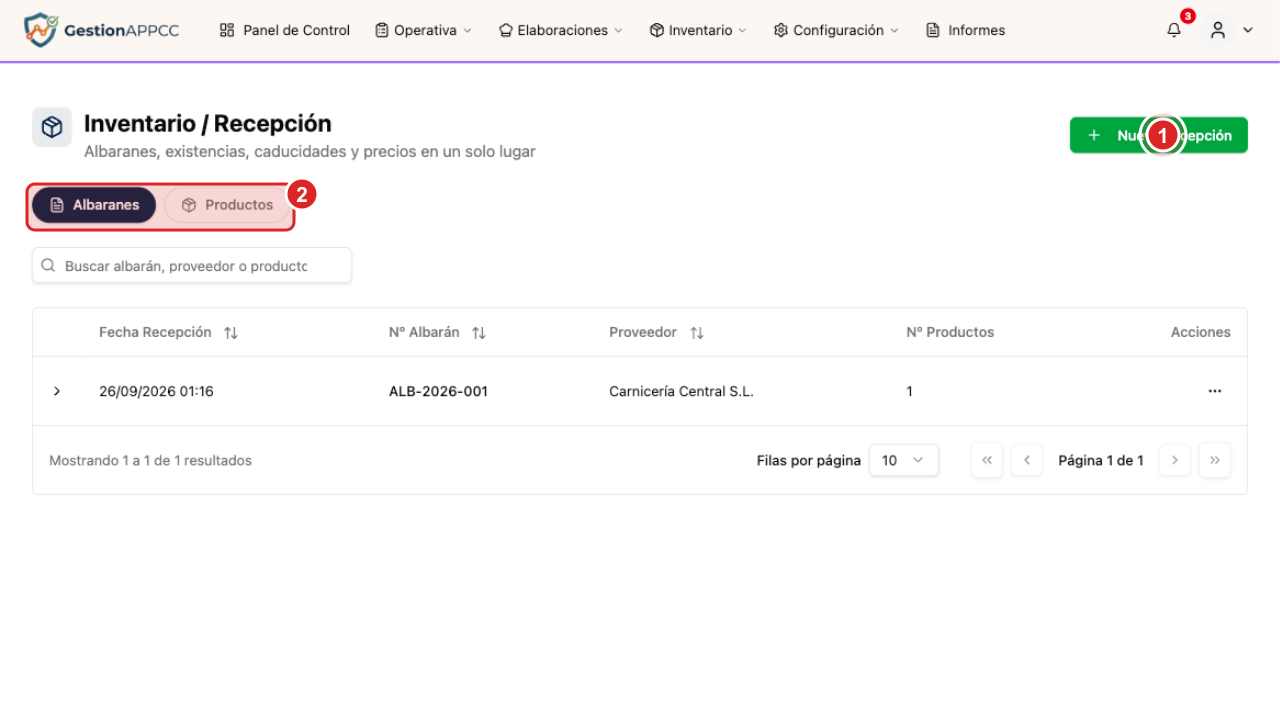Switch to the Productos tab
1280x720 pixels.
click(227, 205)
